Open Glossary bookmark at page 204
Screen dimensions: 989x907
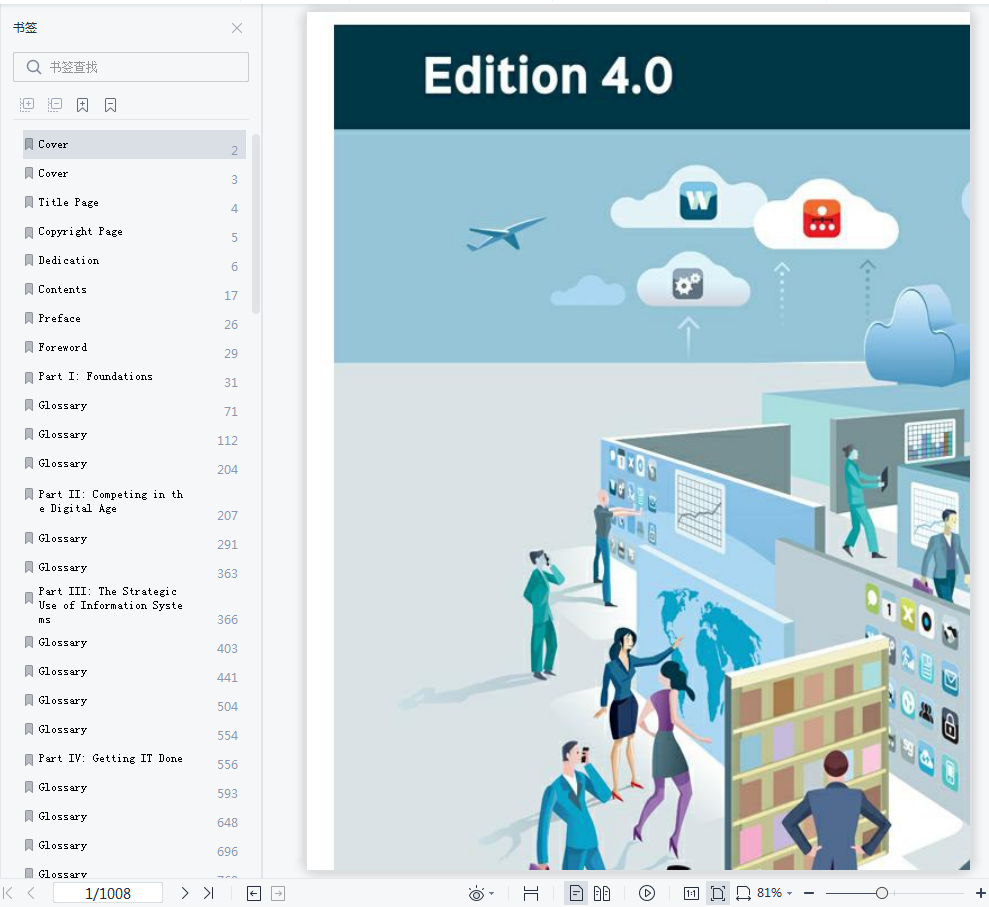[134, 464]
